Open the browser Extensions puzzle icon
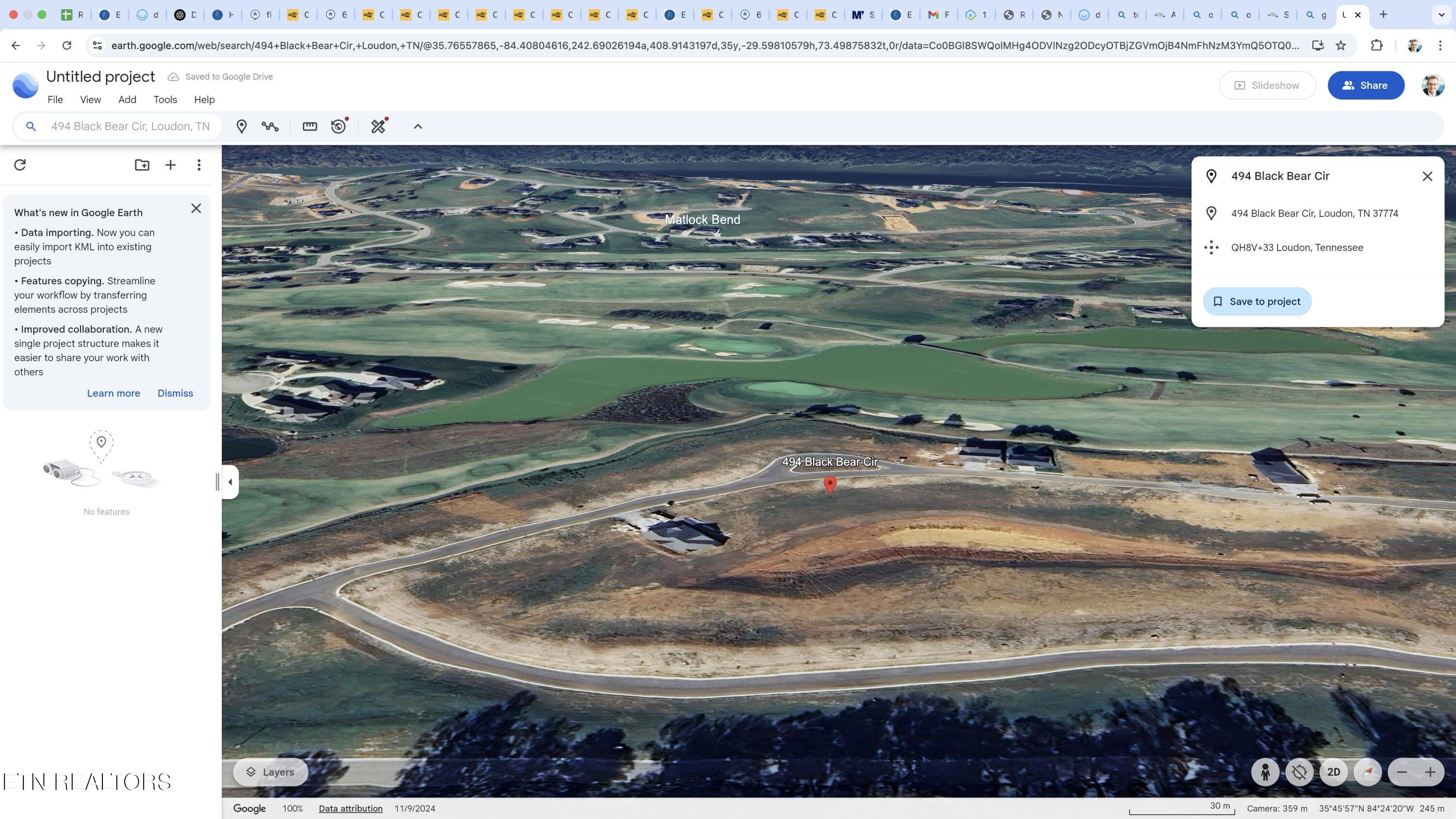 coord(1376,45)
